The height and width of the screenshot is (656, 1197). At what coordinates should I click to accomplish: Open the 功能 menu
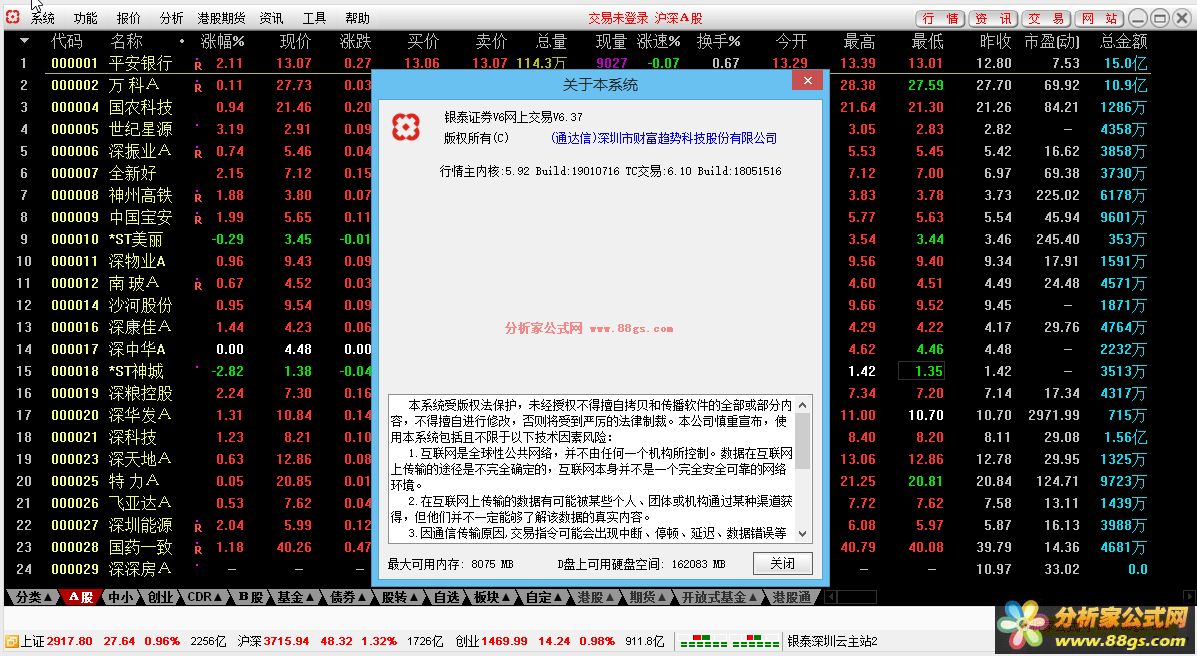pos(86,18)
